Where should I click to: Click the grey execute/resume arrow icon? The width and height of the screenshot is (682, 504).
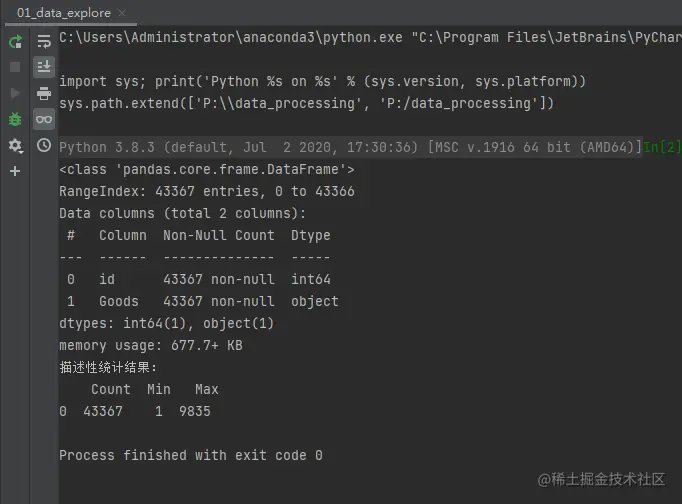coord(15,93)
